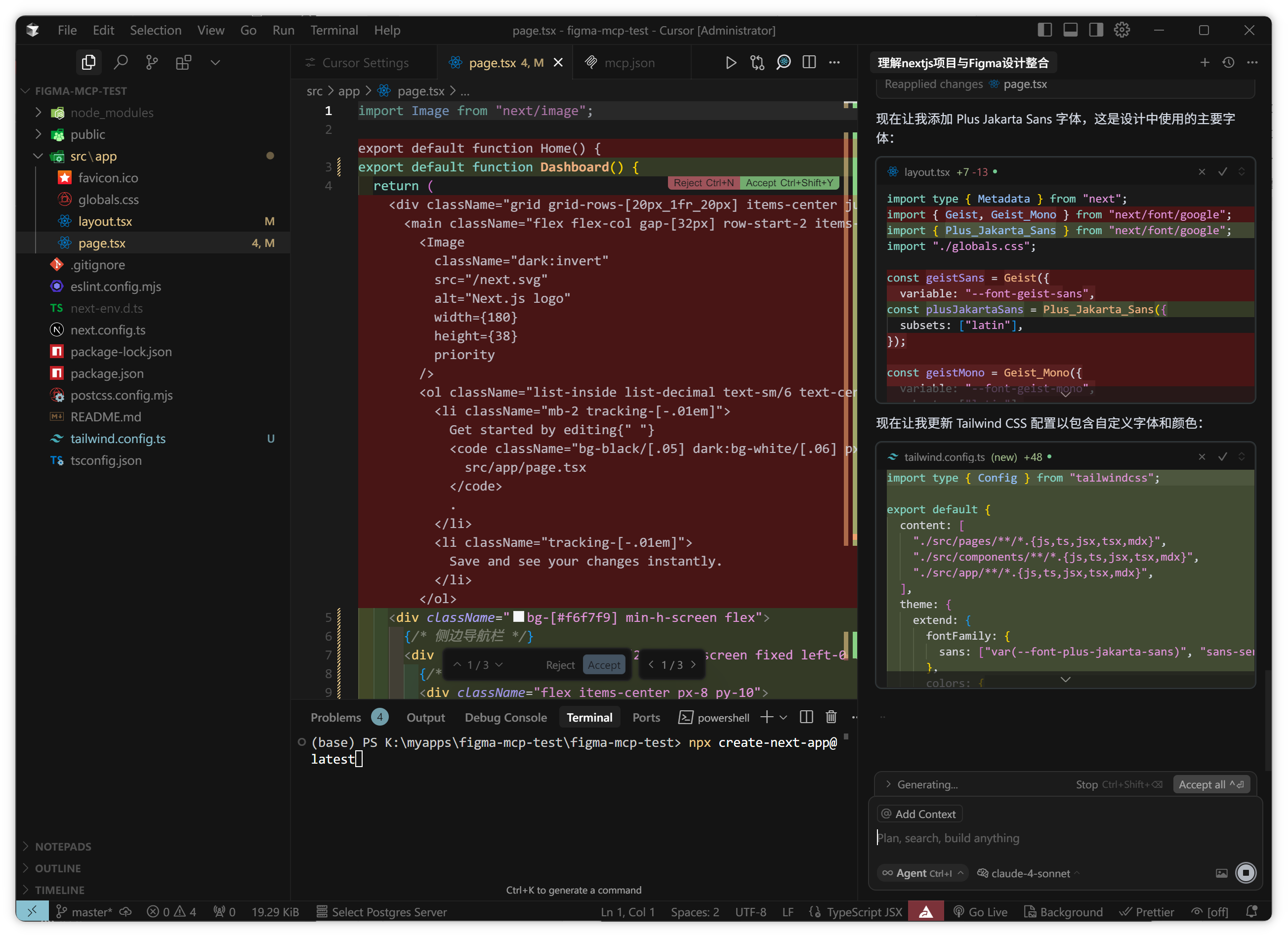Start new chat plus icon
Screen dimensions: 1288x937
1205,62
